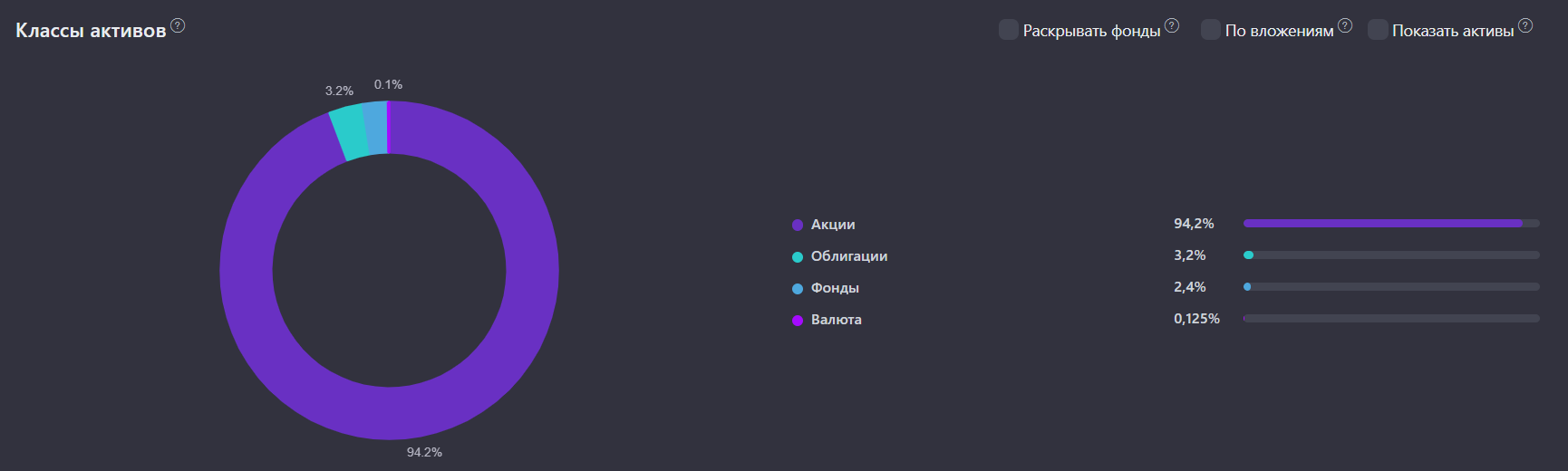This screenshot has width=1568, height=471.
Task: Click help icon next to Классы активов title
Action: click(x=178, y=25)
